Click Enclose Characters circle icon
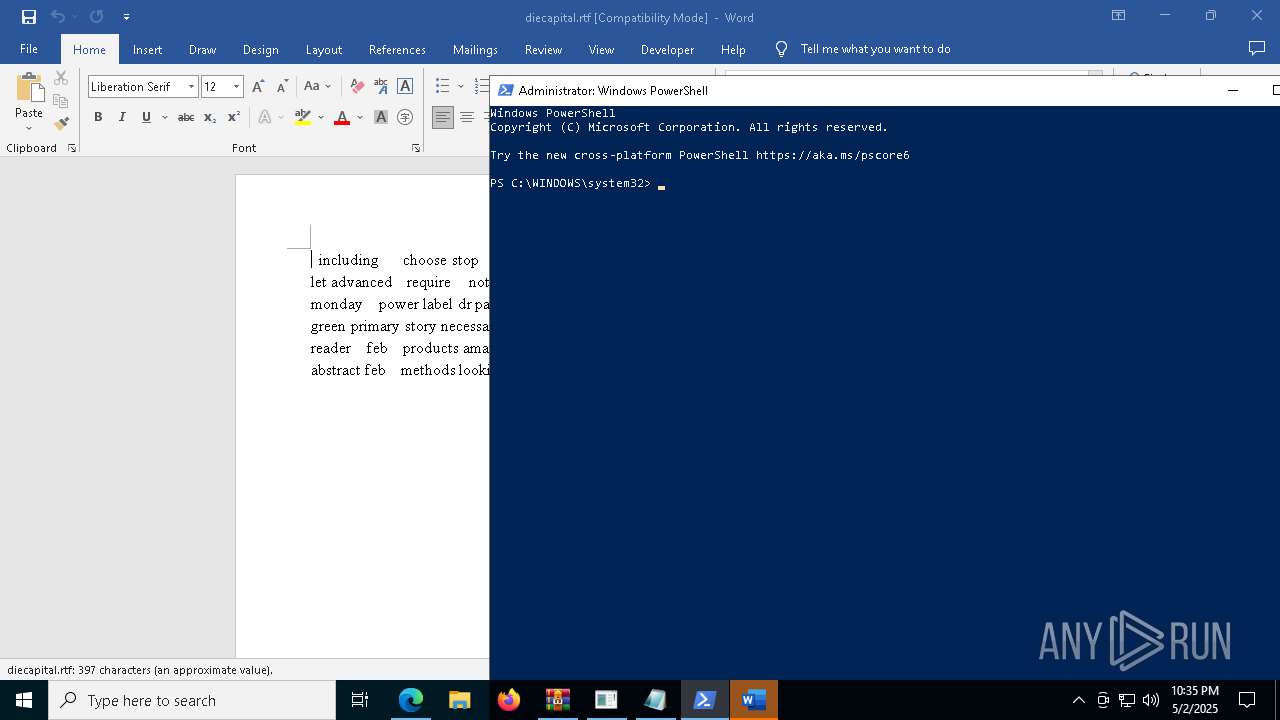The width and height of the screenshot is (1280, 720). coord(405,117)
